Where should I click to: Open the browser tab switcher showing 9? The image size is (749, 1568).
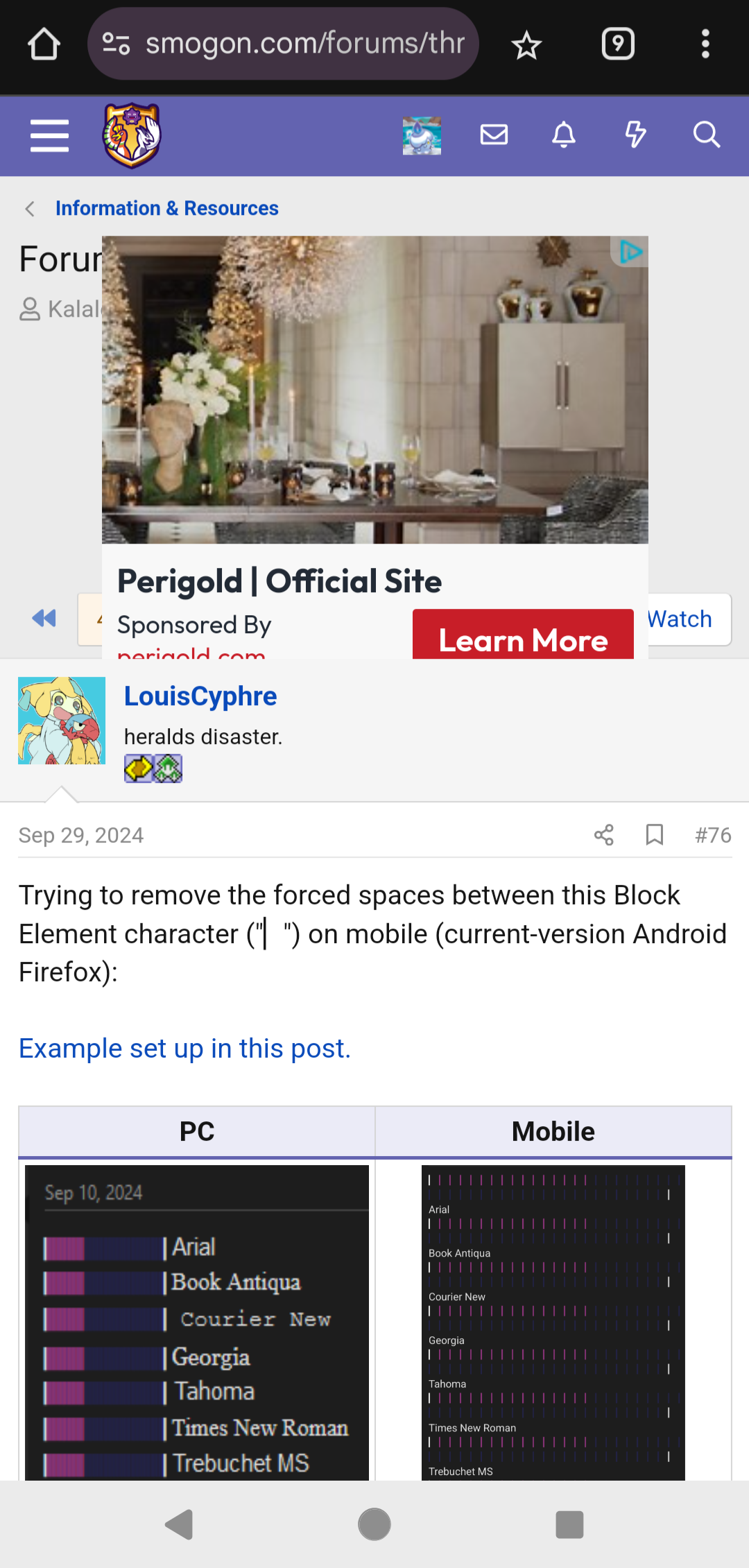click(618, 44)
